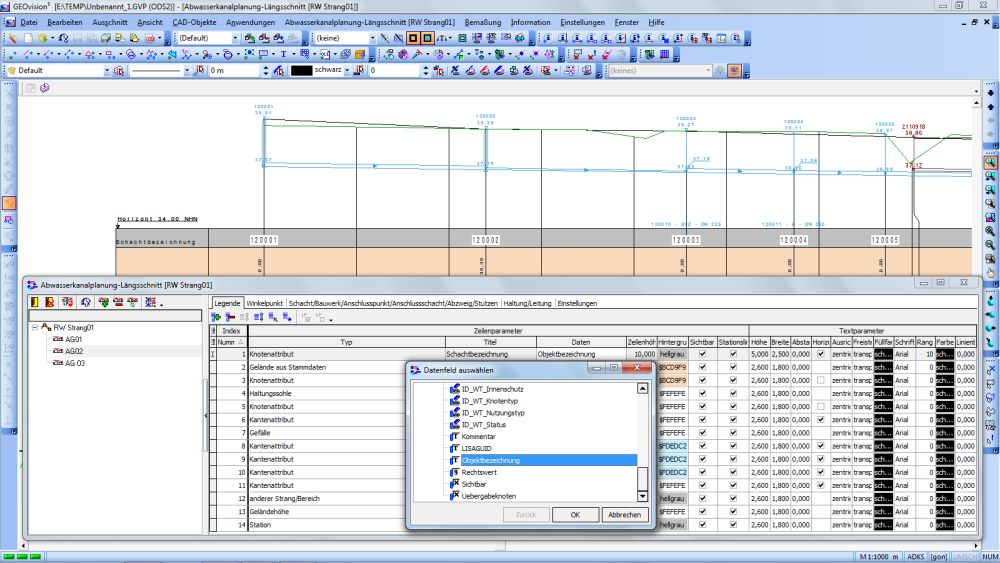This screenshot has width=1000, height=563.
Task: Select the Kommentar data field
Action: [x=478, y=437]
